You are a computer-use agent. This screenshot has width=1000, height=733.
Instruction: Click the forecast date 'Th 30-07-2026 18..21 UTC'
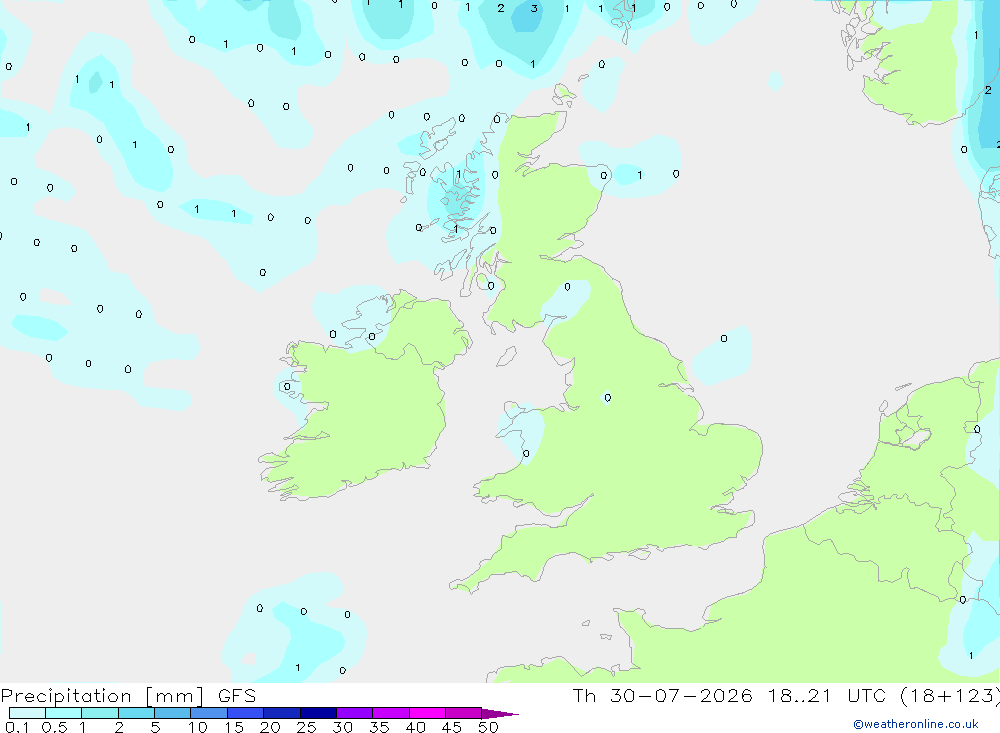[729, 696]
